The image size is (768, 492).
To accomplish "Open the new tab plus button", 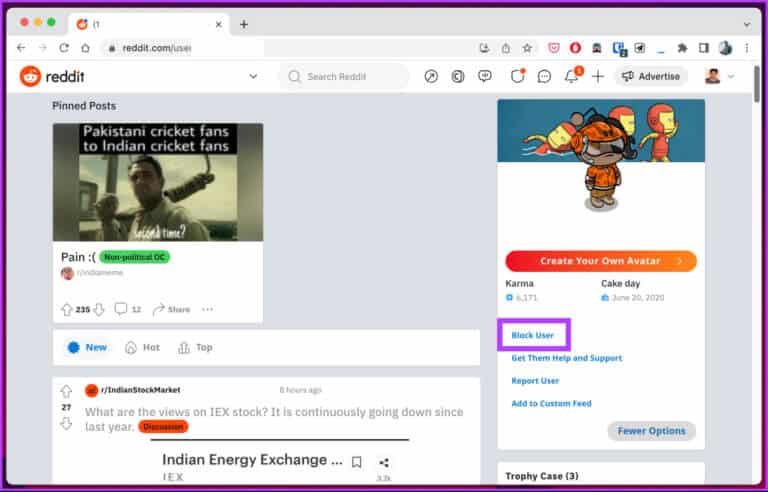I will (243, 25).
